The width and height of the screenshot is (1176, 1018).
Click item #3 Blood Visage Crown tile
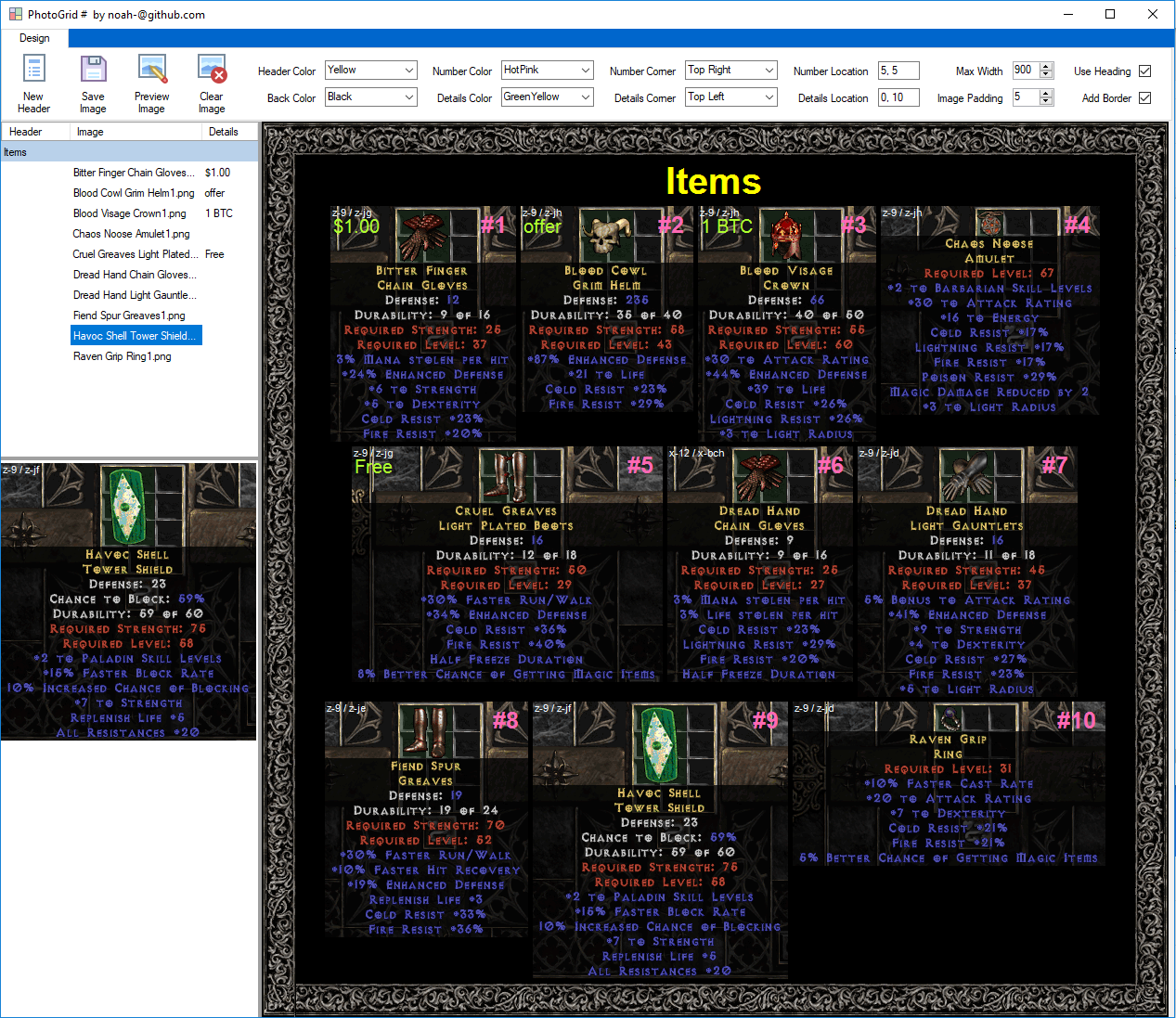point(787,323)
